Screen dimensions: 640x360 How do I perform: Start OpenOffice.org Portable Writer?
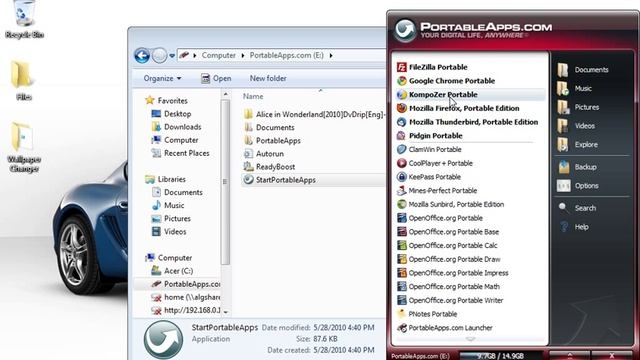[x=450, y=300]
